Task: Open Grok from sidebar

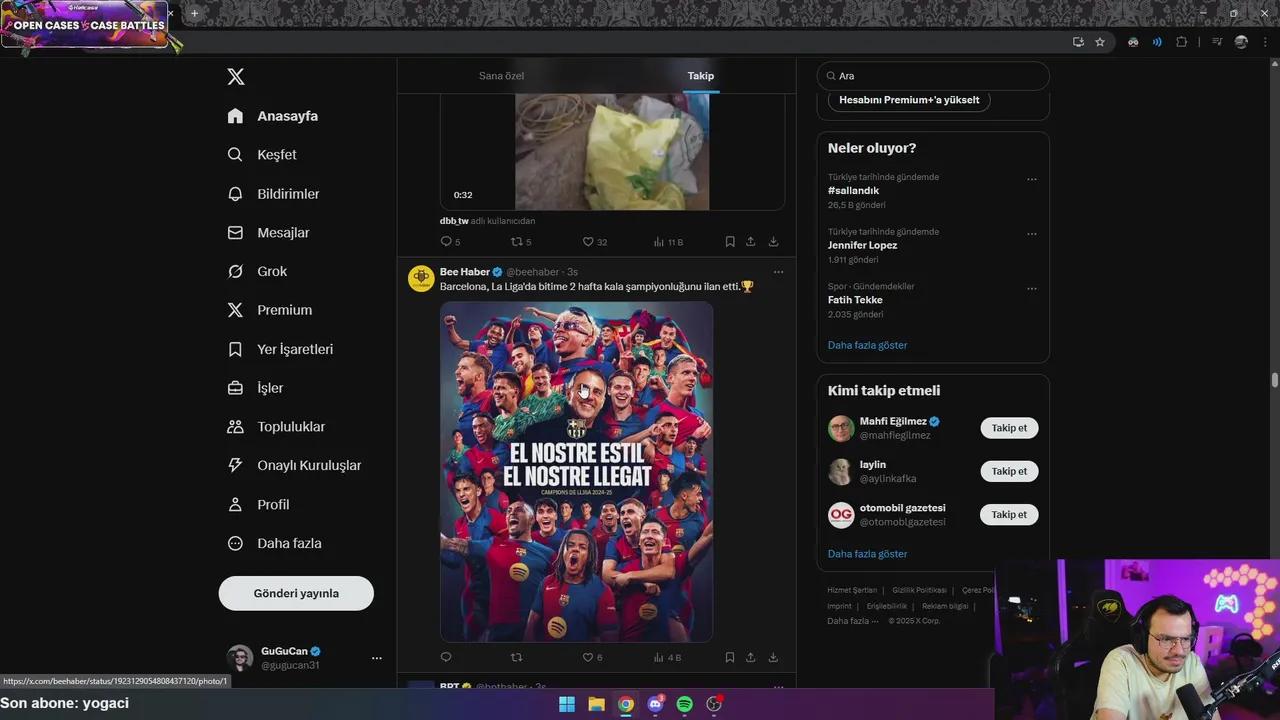Action: [257, 272]
